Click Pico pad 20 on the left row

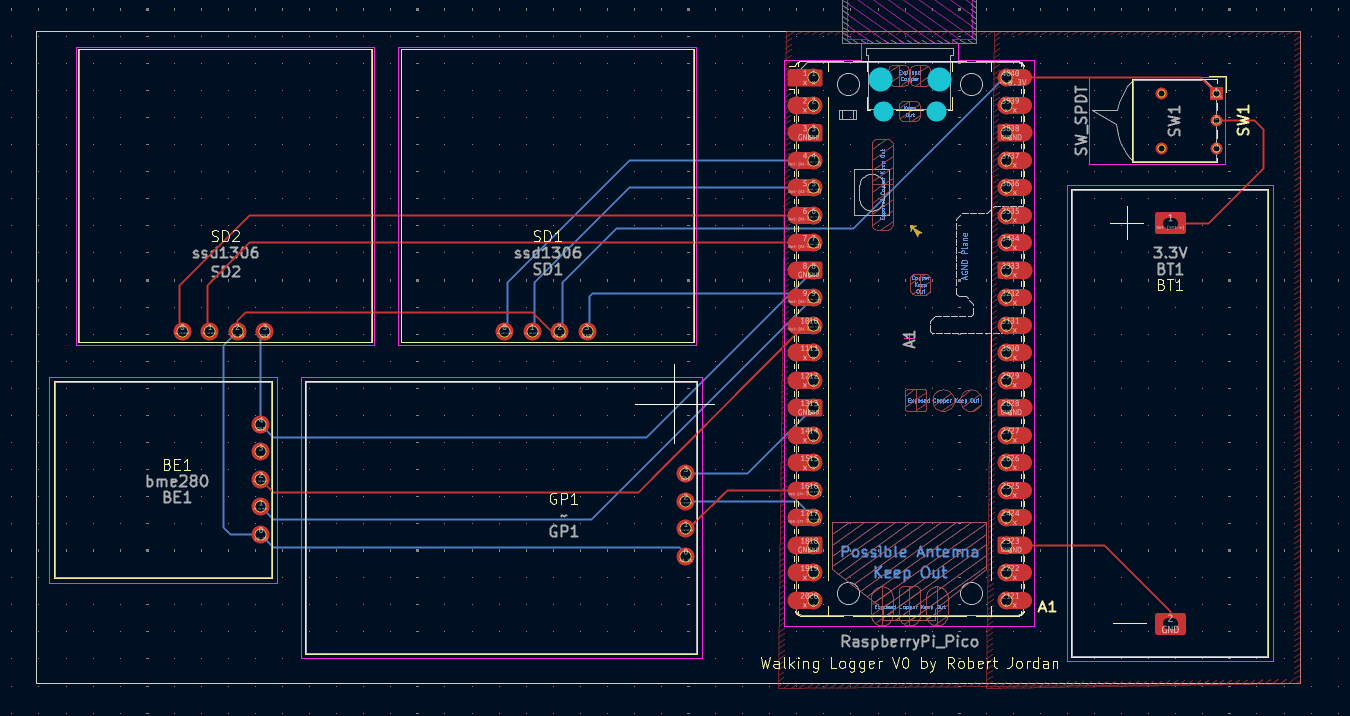coord(806,600)
